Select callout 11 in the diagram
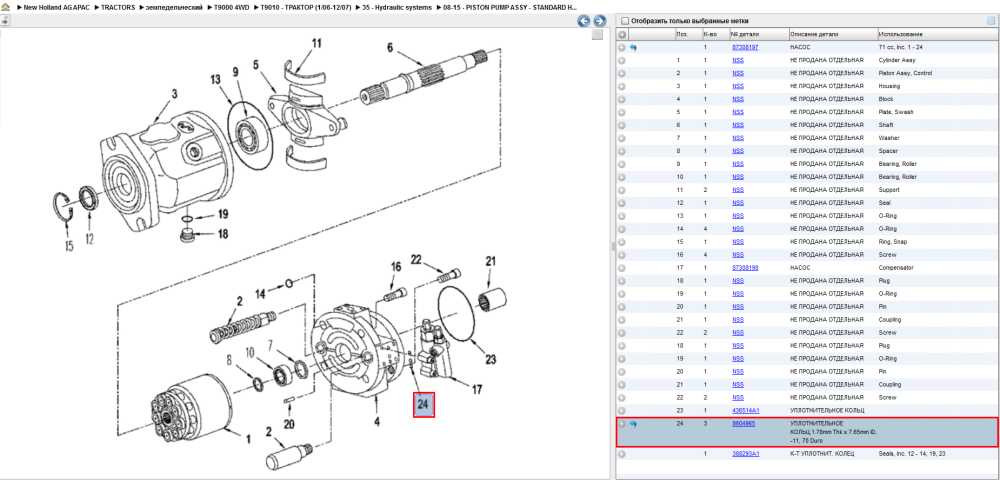Image resolution: width=1000 pixels, height=480 pixels. click(x=317, y=43)
